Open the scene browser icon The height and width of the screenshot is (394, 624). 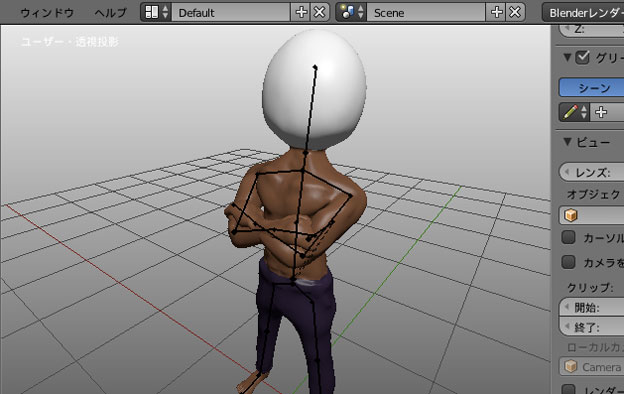pos(351,12)
